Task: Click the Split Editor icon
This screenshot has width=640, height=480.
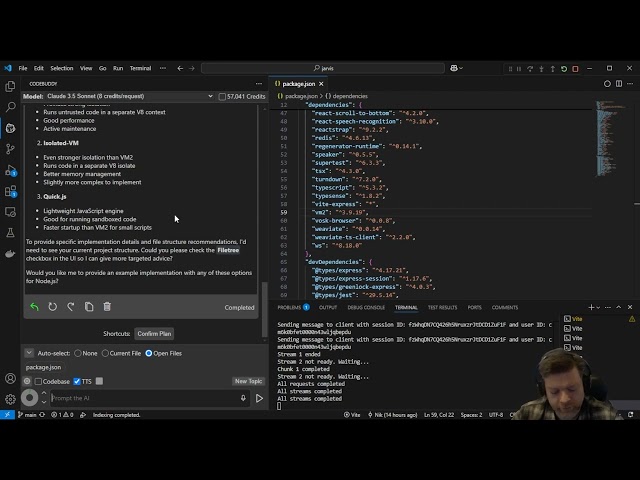Action: tap(619, 84)
